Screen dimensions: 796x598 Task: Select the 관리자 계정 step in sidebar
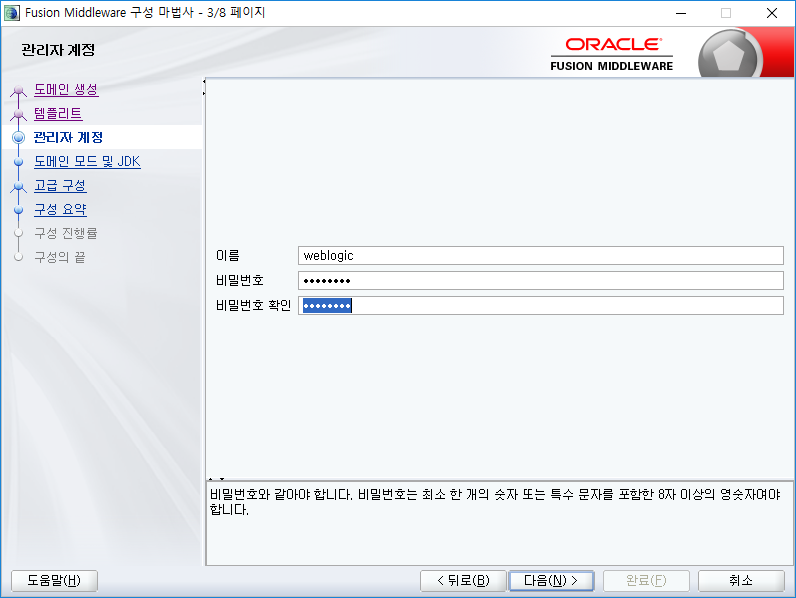tap(68, 138)
